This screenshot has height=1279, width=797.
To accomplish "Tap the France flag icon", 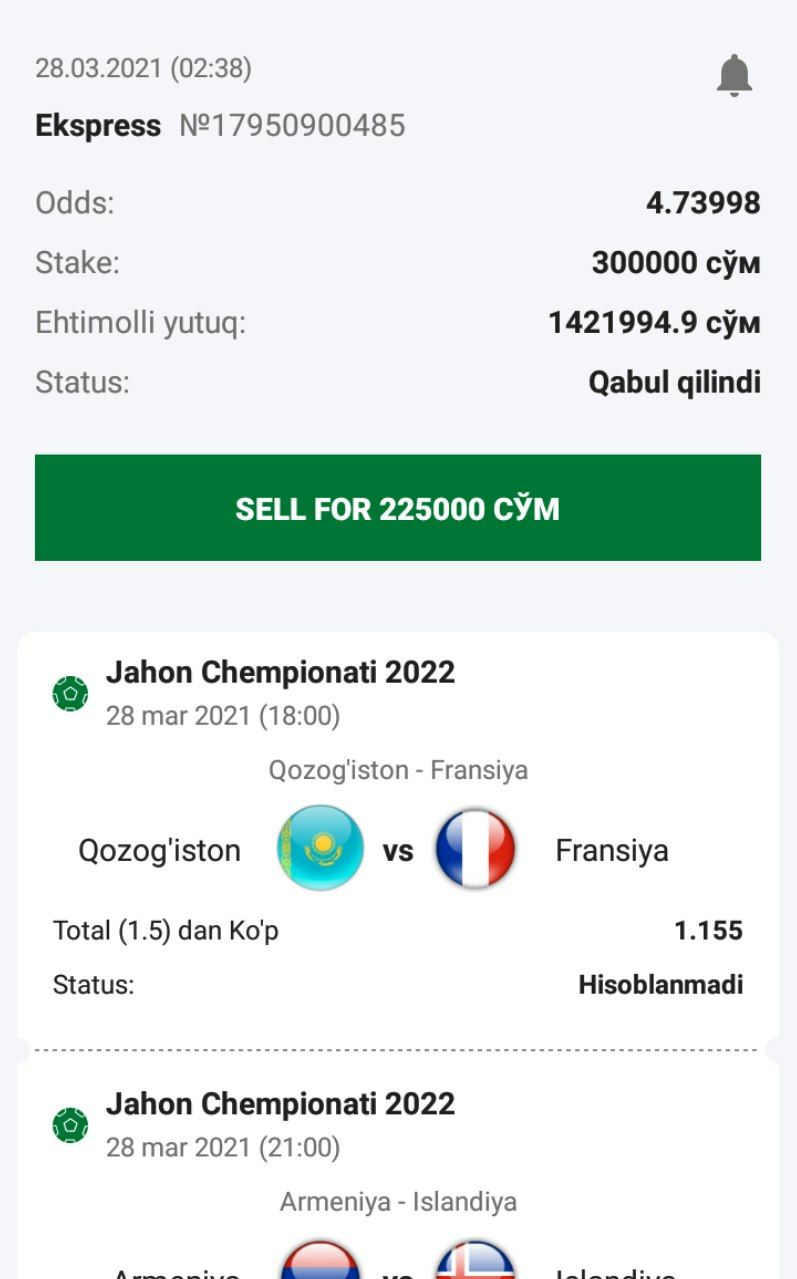I will point(475,849).
